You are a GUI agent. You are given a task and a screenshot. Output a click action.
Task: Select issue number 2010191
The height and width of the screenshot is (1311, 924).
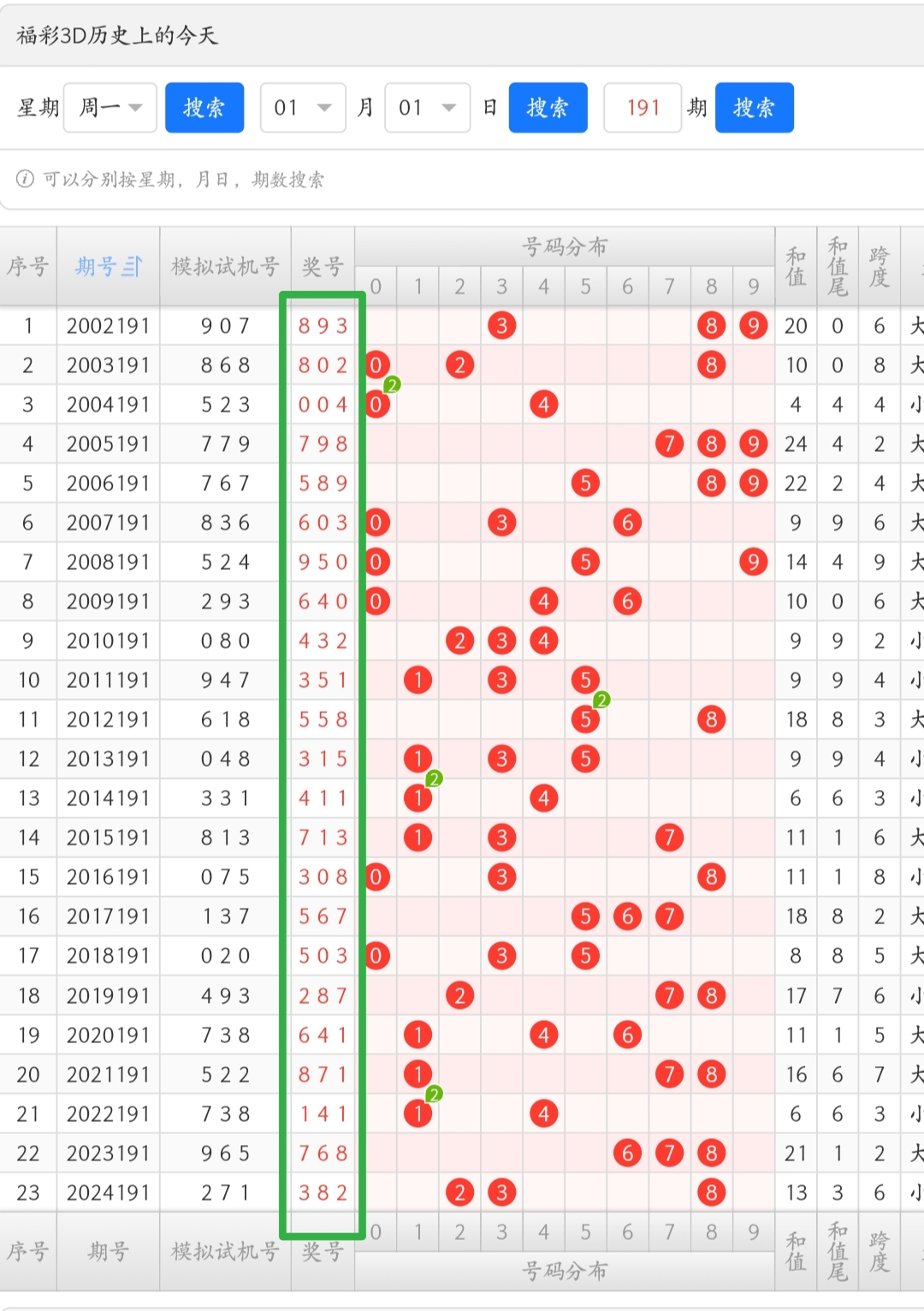(x=108, y=641)
